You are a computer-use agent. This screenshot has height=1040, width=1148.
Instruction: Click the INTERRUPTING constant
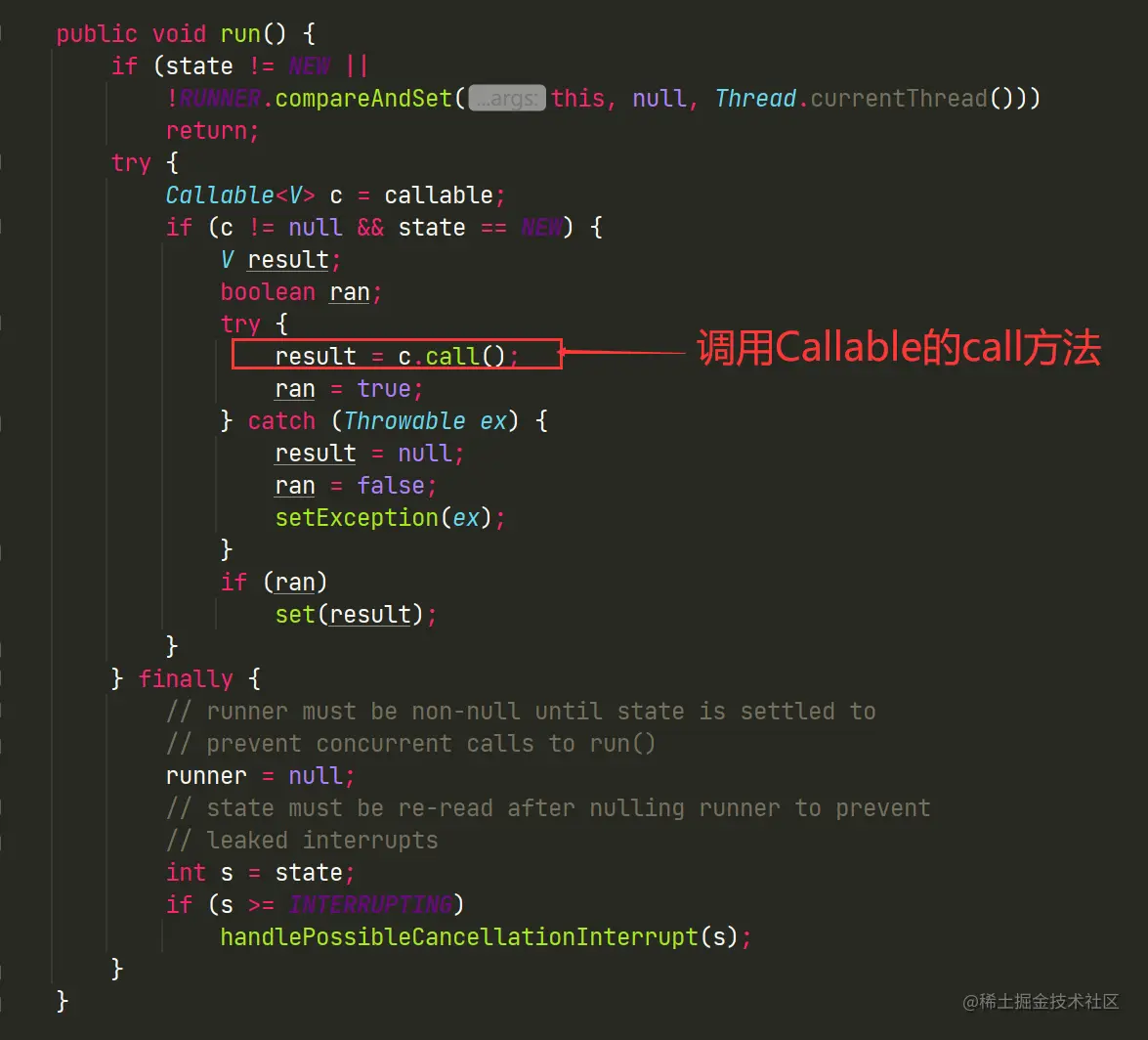click(370, 904)
